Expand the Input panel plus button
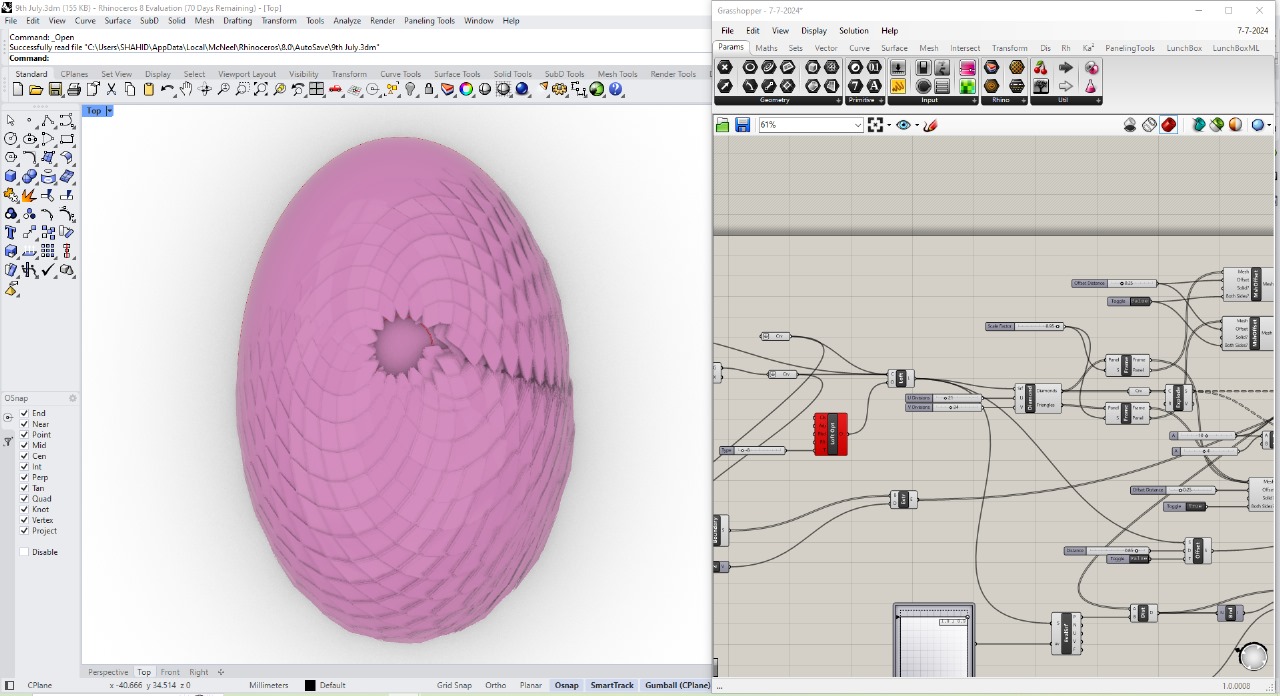The height and width of the screenshot is (696, 1280). 974,100
